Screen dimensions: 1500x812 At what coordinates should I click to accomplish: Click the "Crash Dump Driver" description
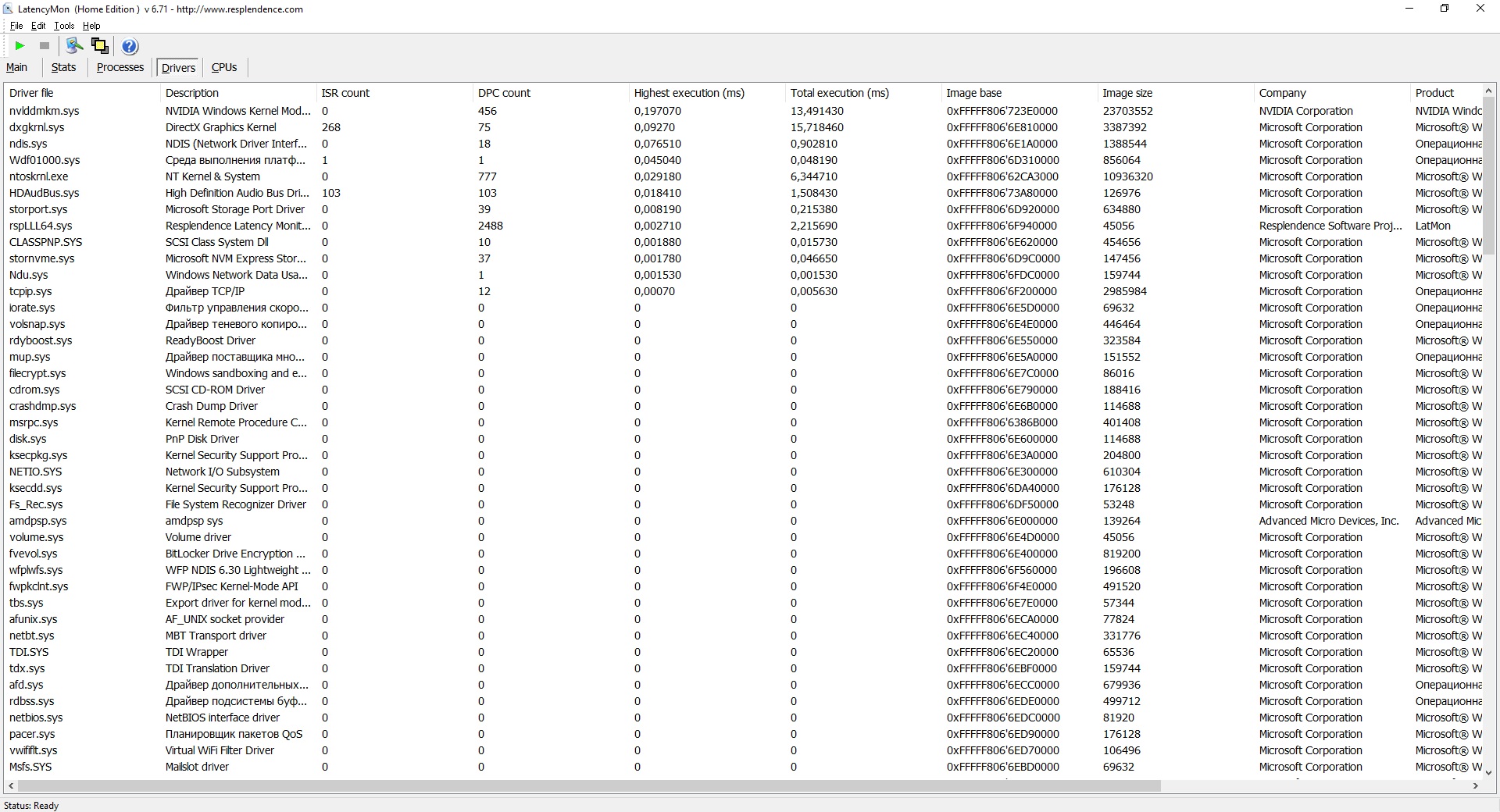coord(212,406)
